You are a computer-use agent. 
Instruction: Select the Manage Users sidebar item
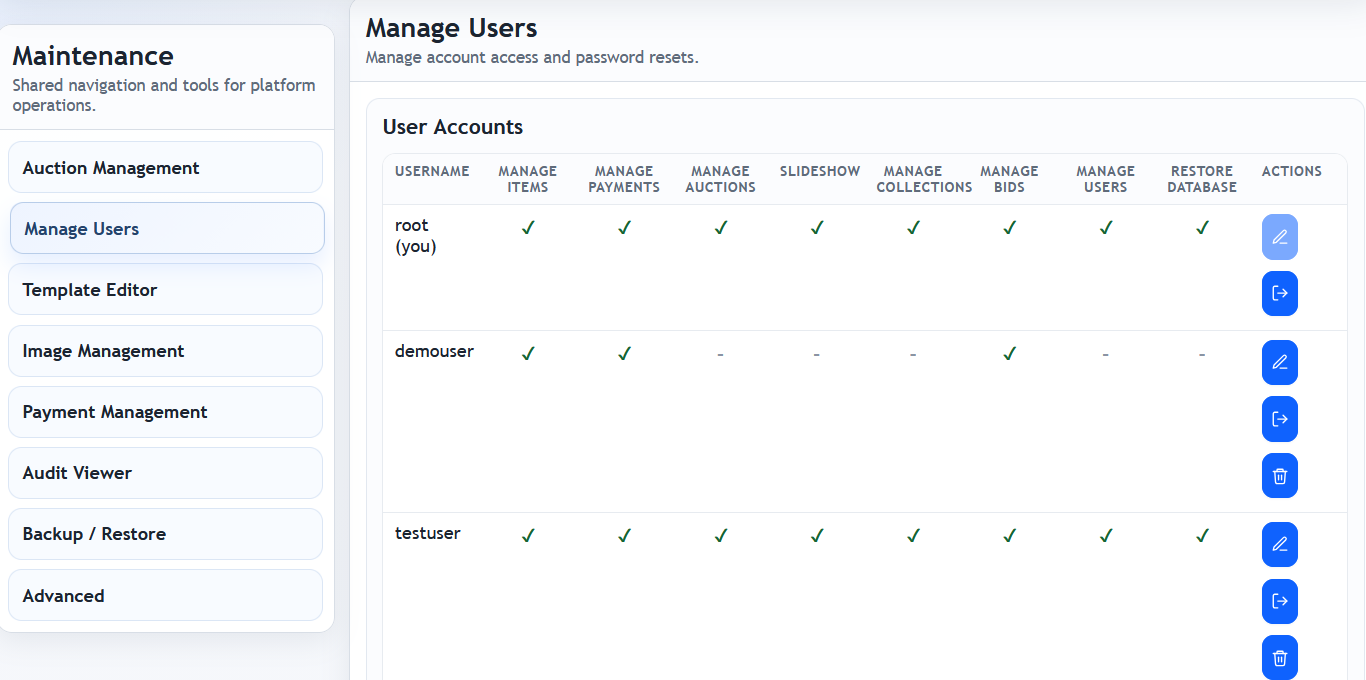167,228
